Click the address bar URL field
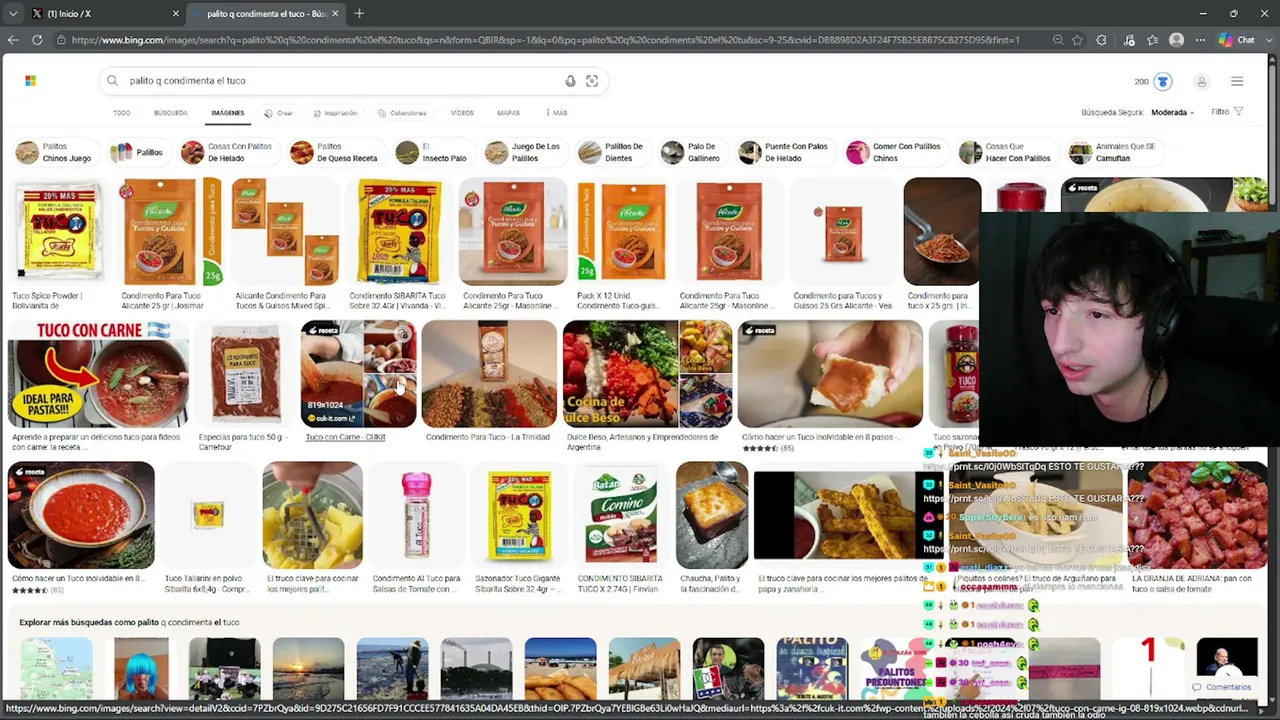1280x720 pixels. (x=545, y=40)
